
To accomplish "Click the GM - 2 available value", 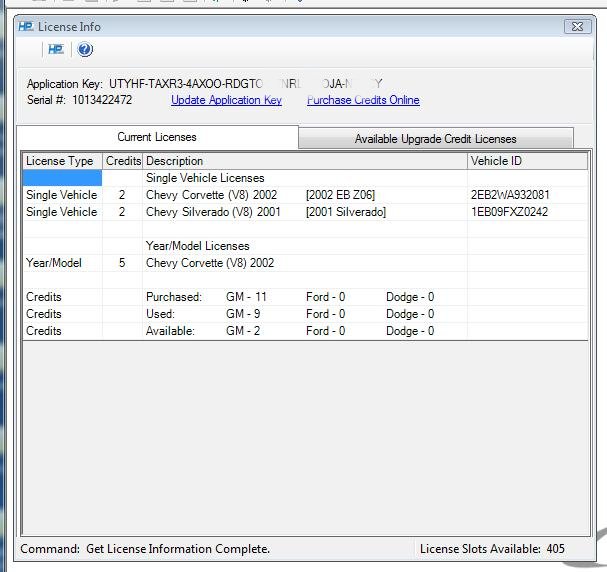I will point(243,331).
